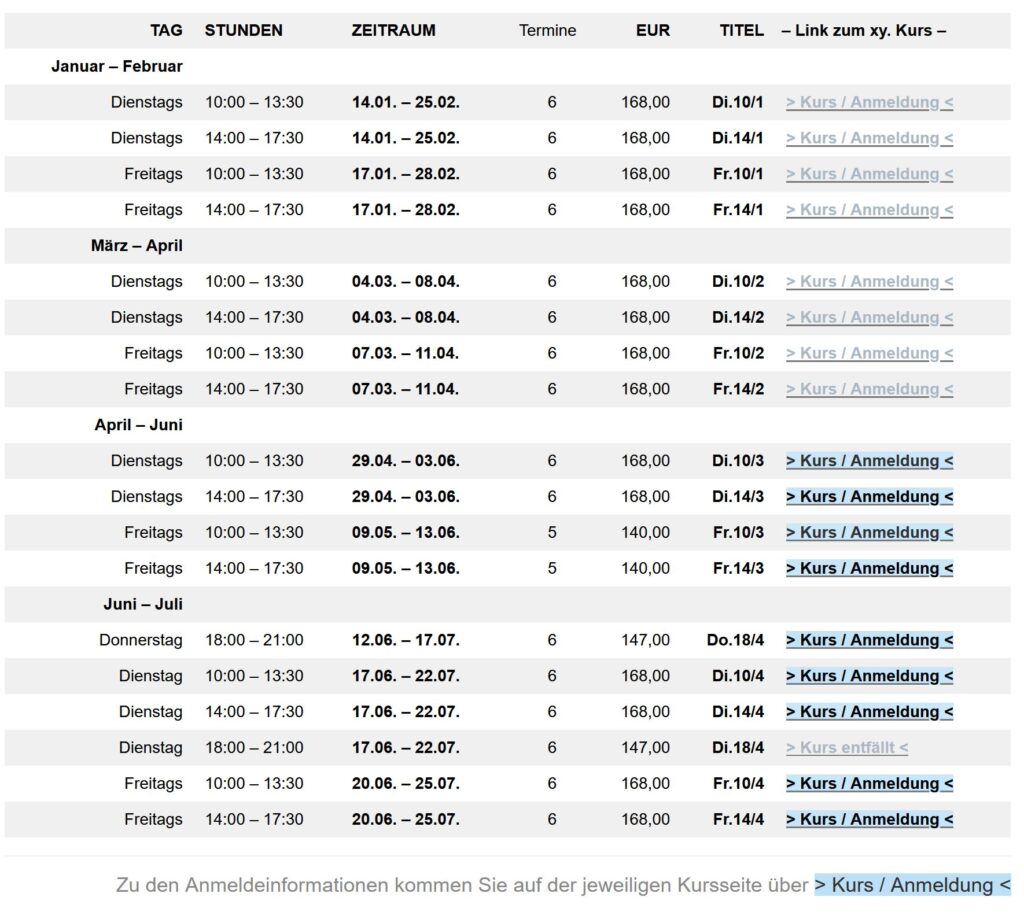Open Kurs / Anmeldung link for Di.14/1
Image resolution: width=1024 pixels, height=919 pixels.
(x=869, y=138)
